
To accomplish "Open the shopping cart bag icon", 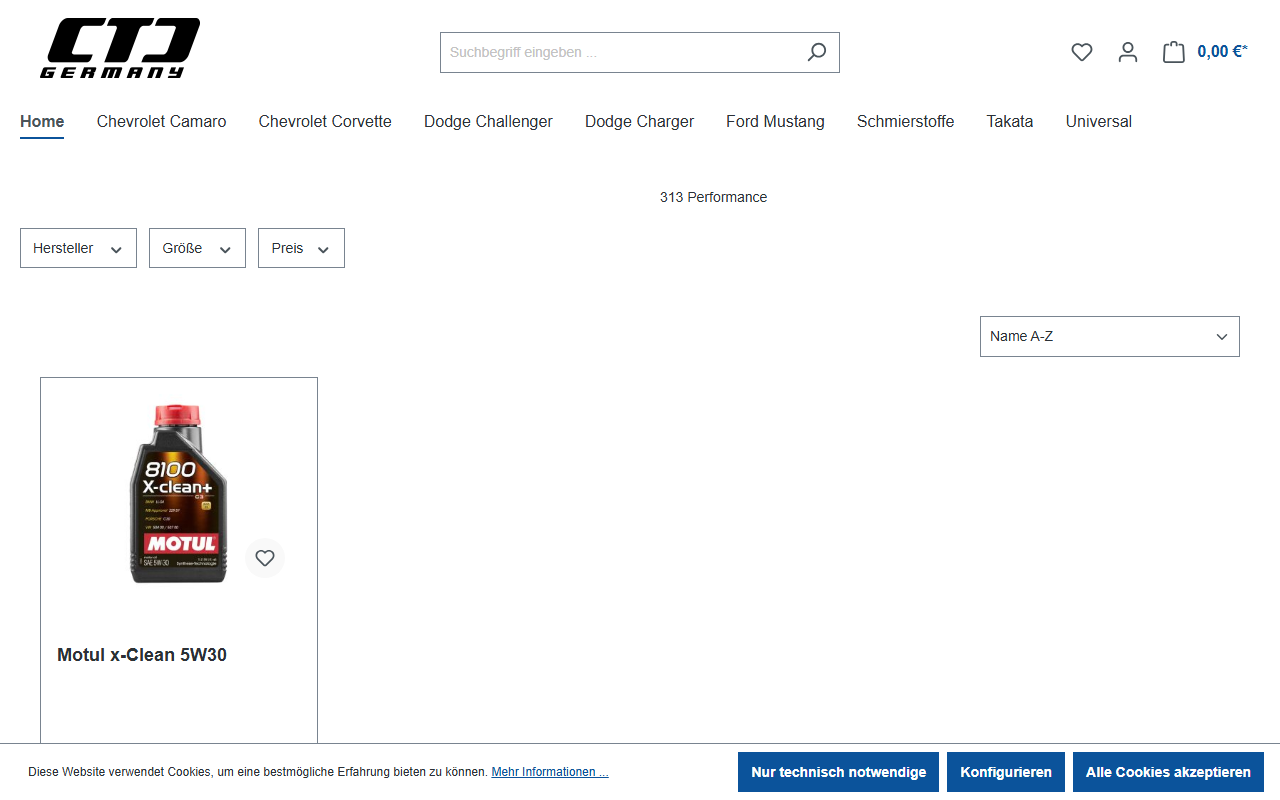I will coord(1174,52).
